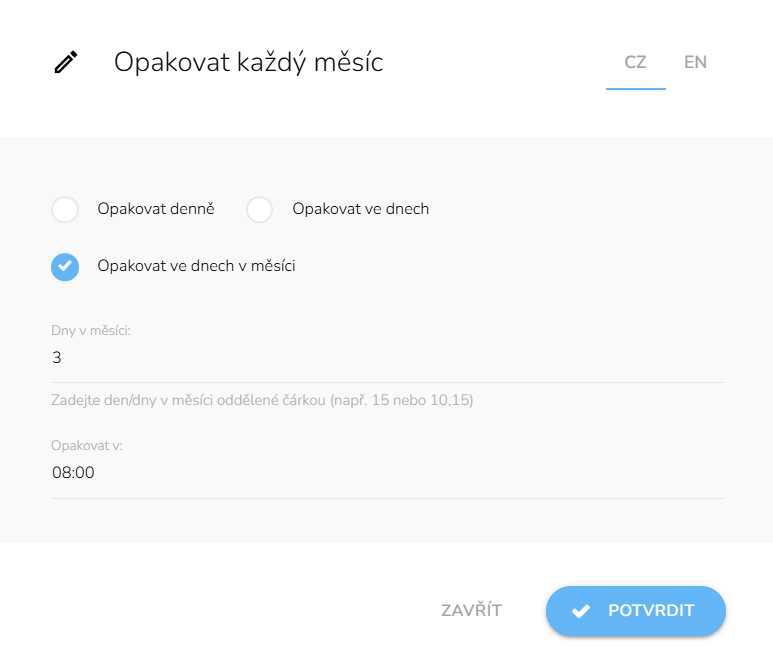Click the hint text starting with Zadejte den/dny

(x=262, y=401)
